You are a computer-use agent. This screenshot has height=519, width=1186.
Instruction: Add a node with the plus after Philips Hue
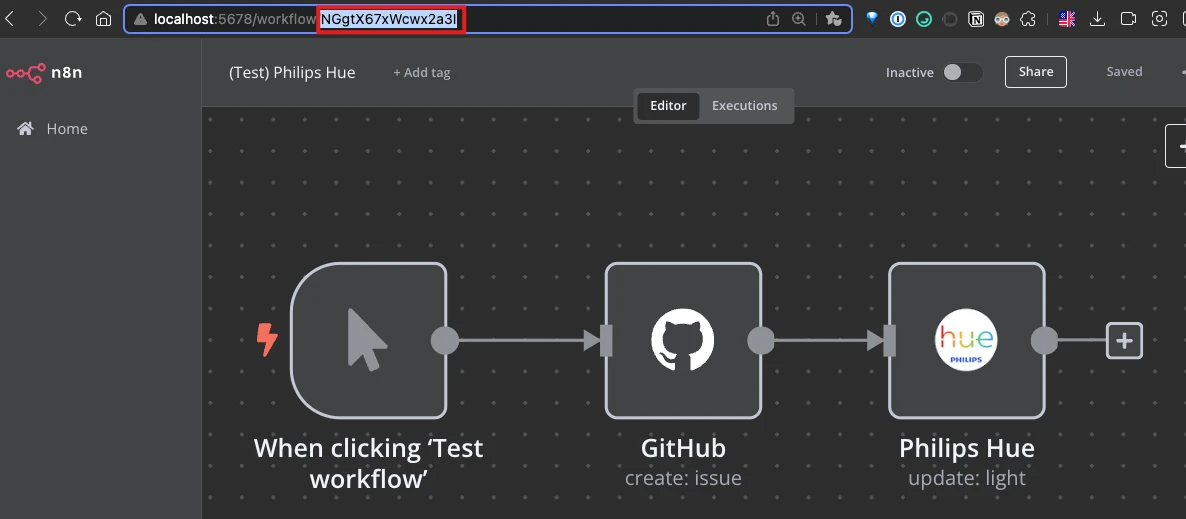click(1124, 340)
